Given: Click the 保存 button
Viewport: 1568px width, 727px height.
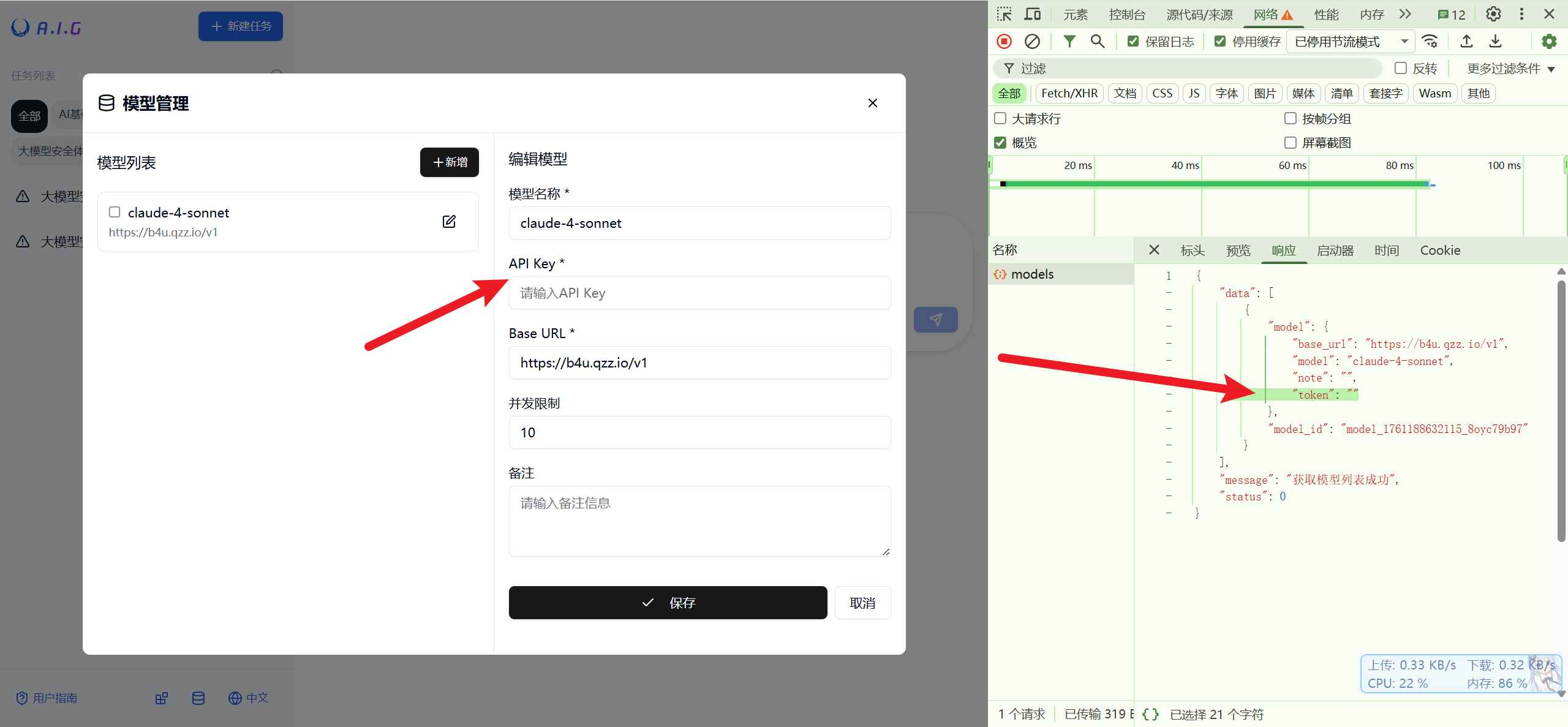Looking at the screenshot, I should point(668,603).
